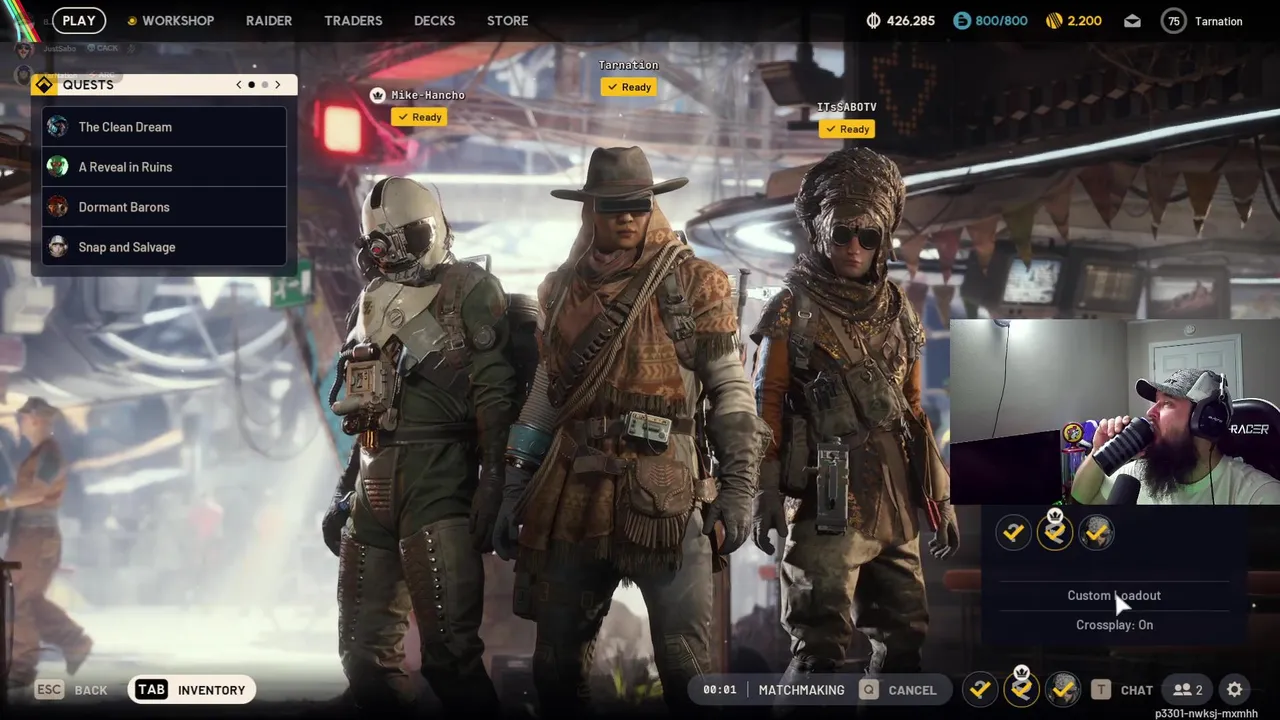Click the T key chat icon
1280x720 pixels.
click(1100, 690)
